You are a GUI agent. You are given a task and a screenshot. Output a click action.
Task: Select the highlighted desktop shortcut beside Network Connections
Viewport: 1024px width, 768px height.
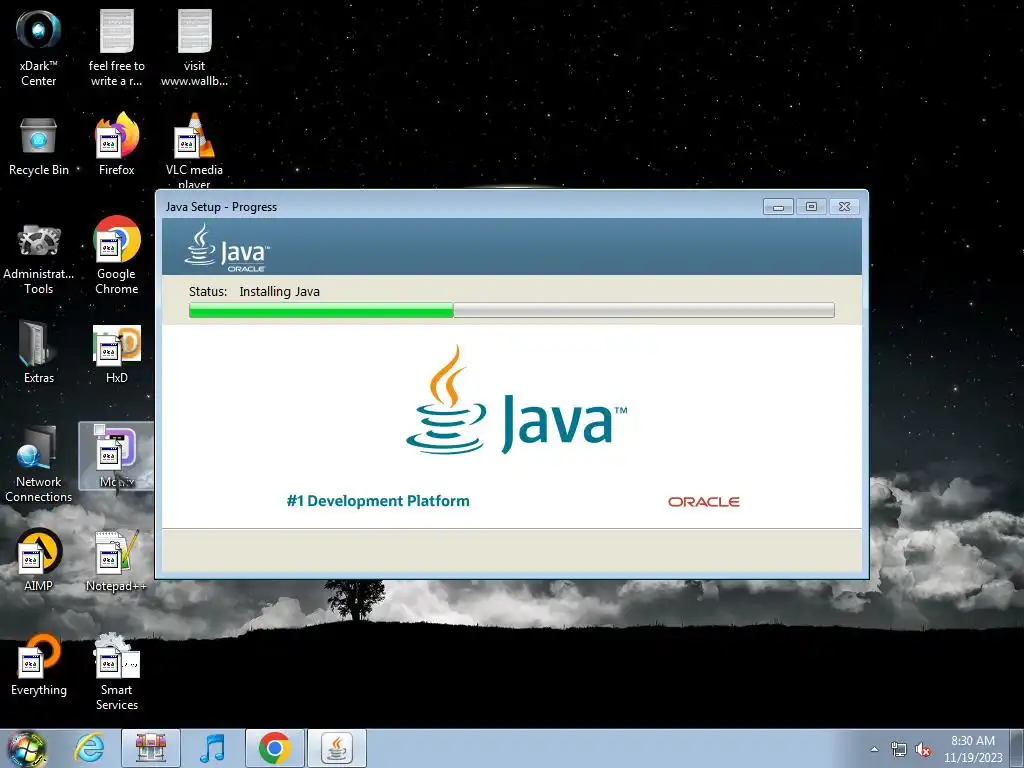pyautogui.click(x=116, y=456)
